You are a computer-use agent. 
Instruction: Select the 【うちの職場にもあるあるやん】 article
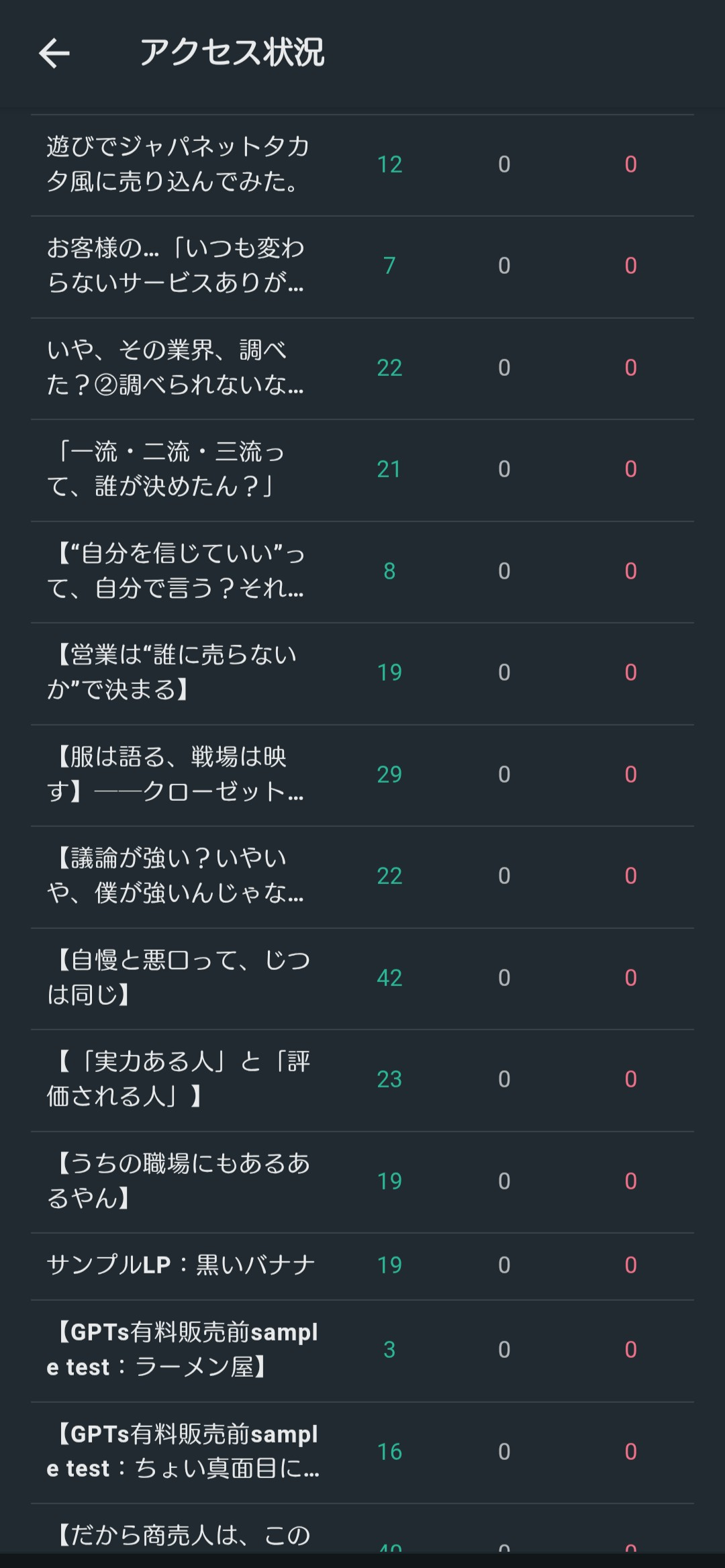[179, 1181]
